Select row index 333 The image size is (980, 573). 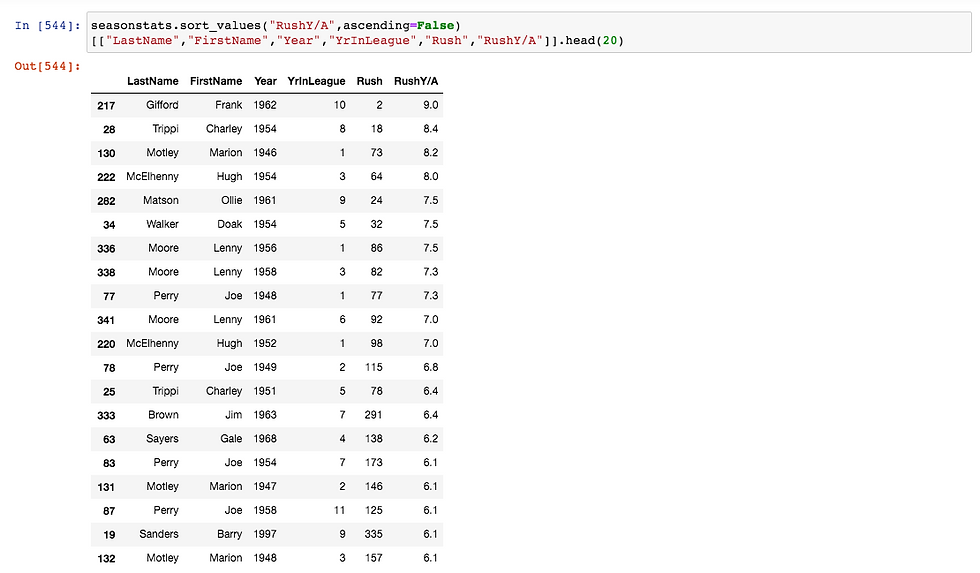point(106,416)
